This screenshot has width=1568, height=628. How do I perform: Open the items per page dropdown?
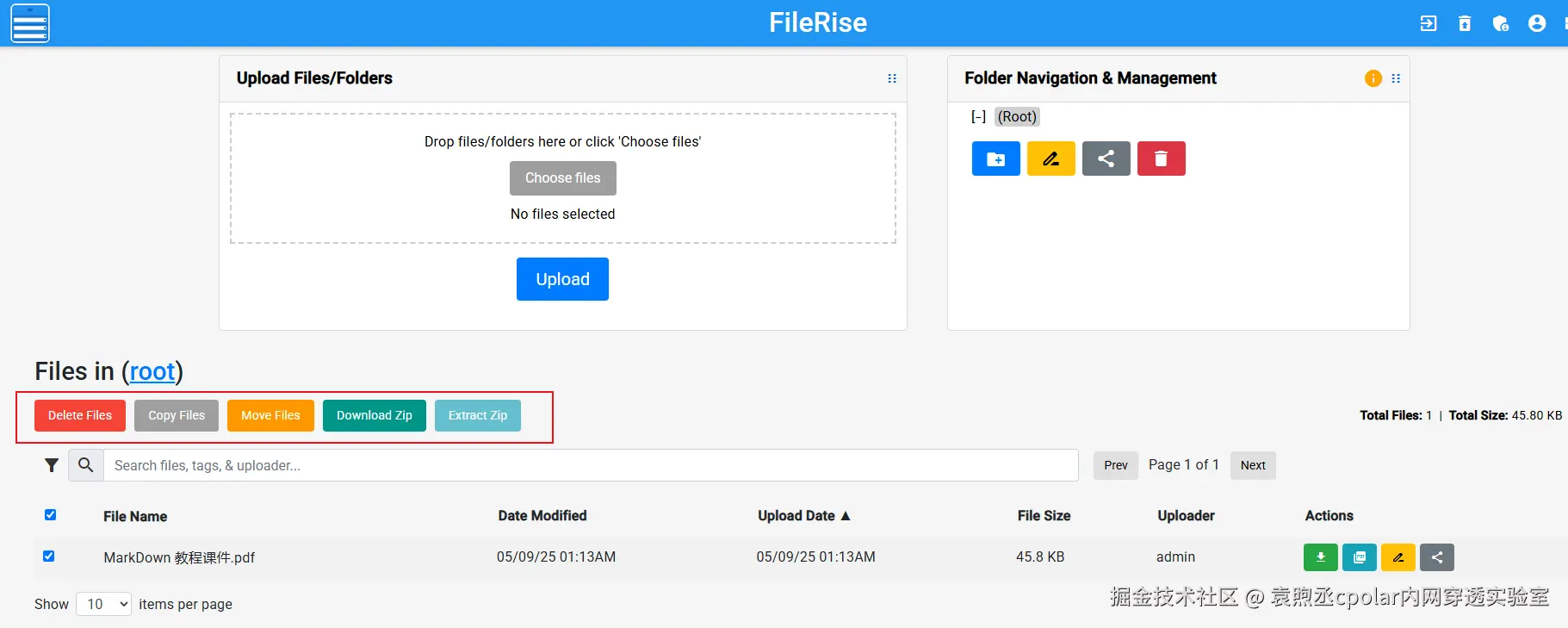click(104, 604)
